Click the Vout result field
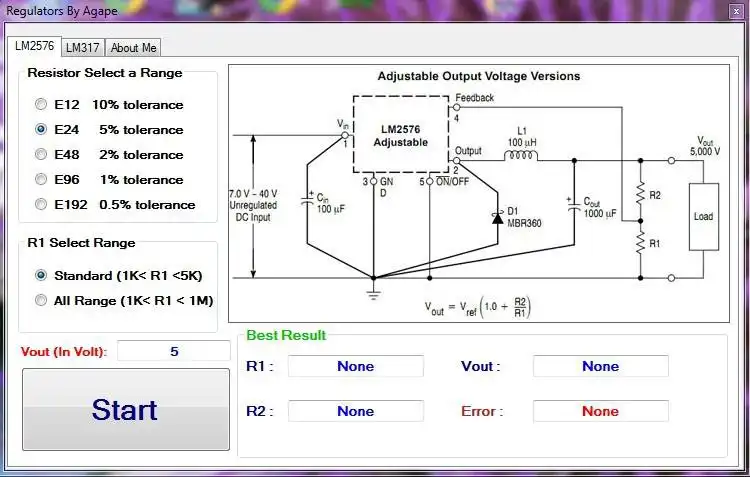The width and height of the screenshot is (750, 477). 601,366
